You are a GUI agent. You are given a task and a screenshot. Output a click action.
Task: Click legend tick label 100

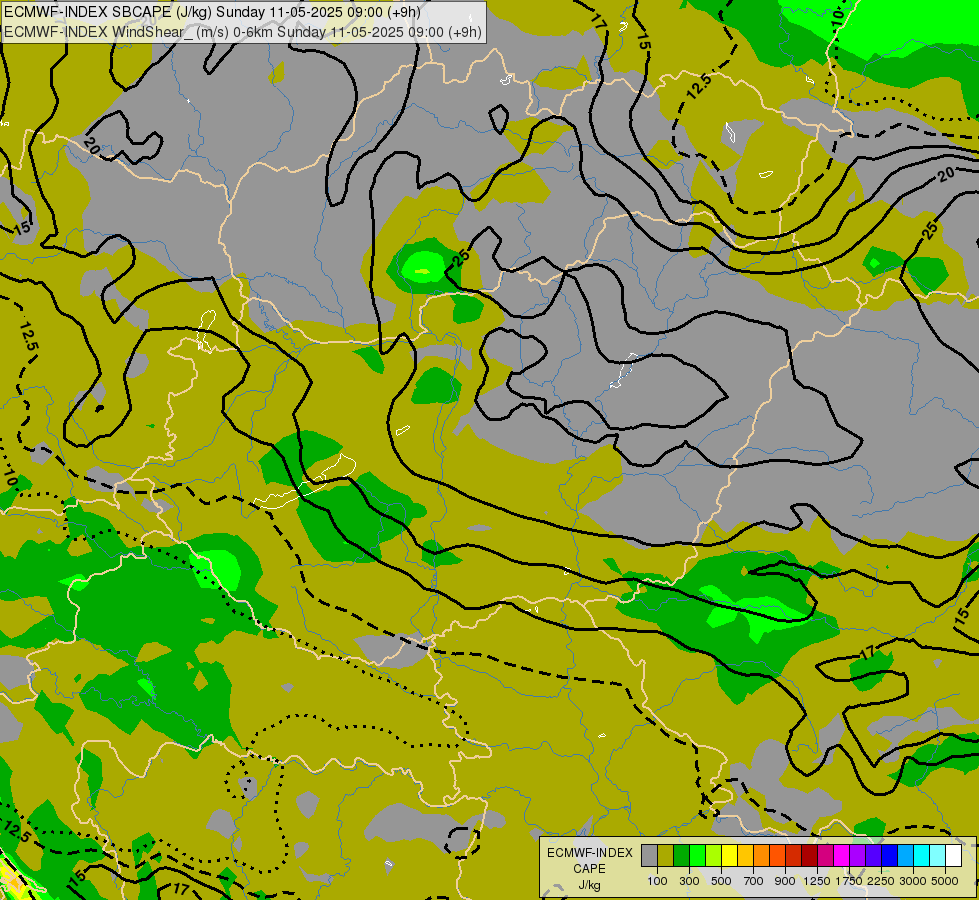coord(657,881)
